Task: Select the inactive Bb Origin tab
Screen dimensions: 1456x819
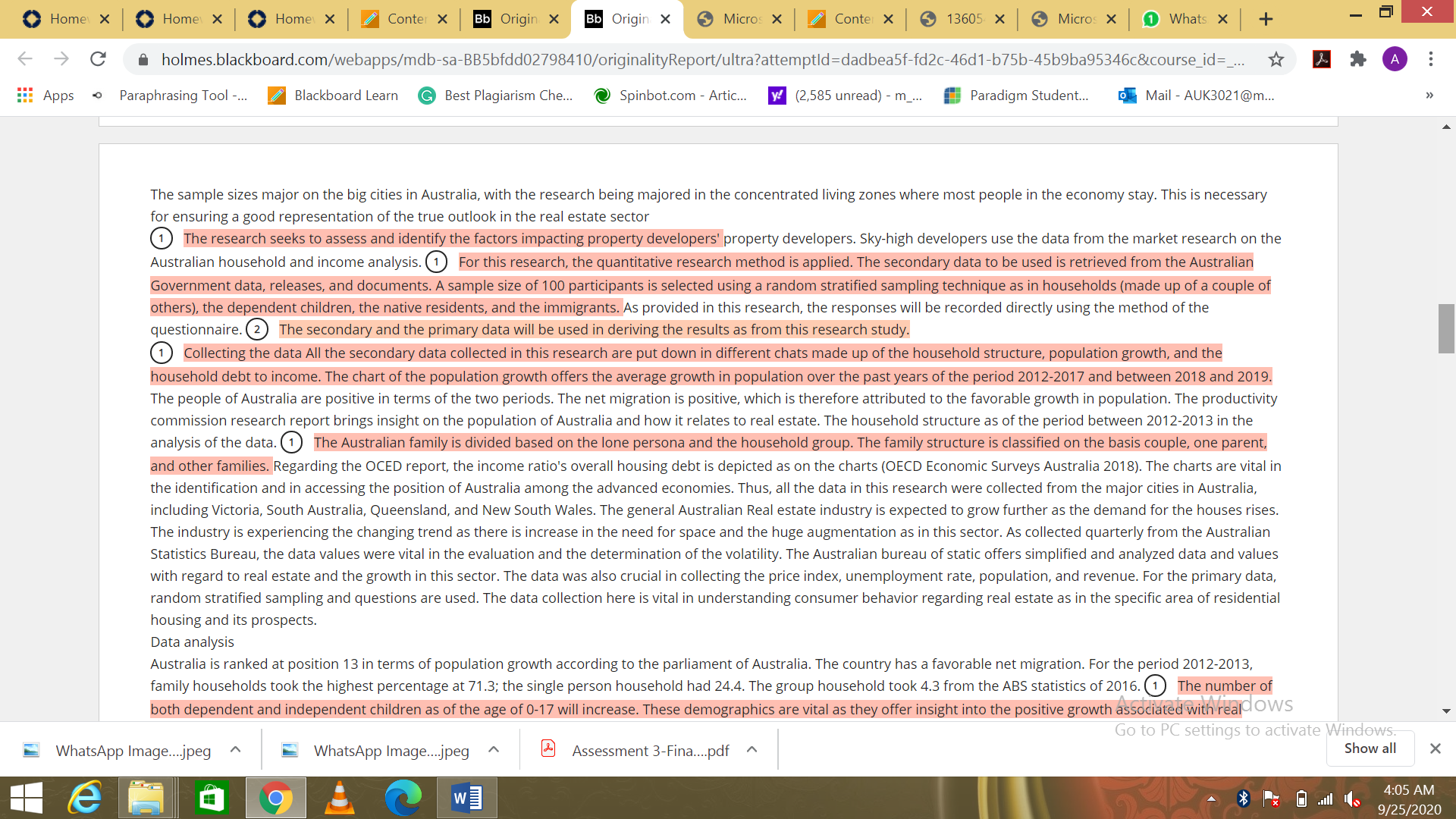Action: [516, 19]
